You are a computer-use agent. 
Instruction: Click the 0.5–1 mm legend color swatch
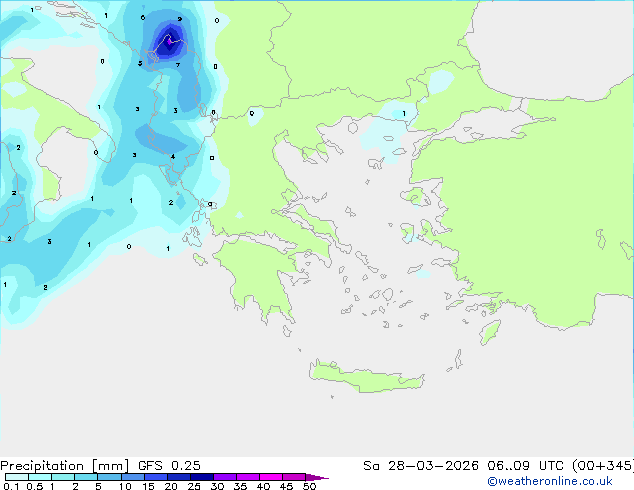coord(40,477)
